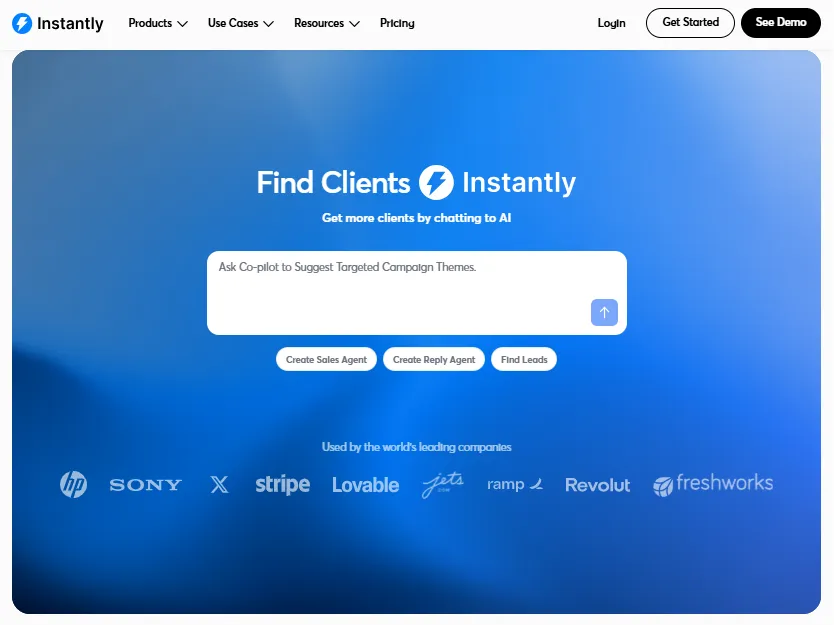Select the Find Leads suggestion
The height and width of the screenshot is (625, 834).
pos(524,360)
